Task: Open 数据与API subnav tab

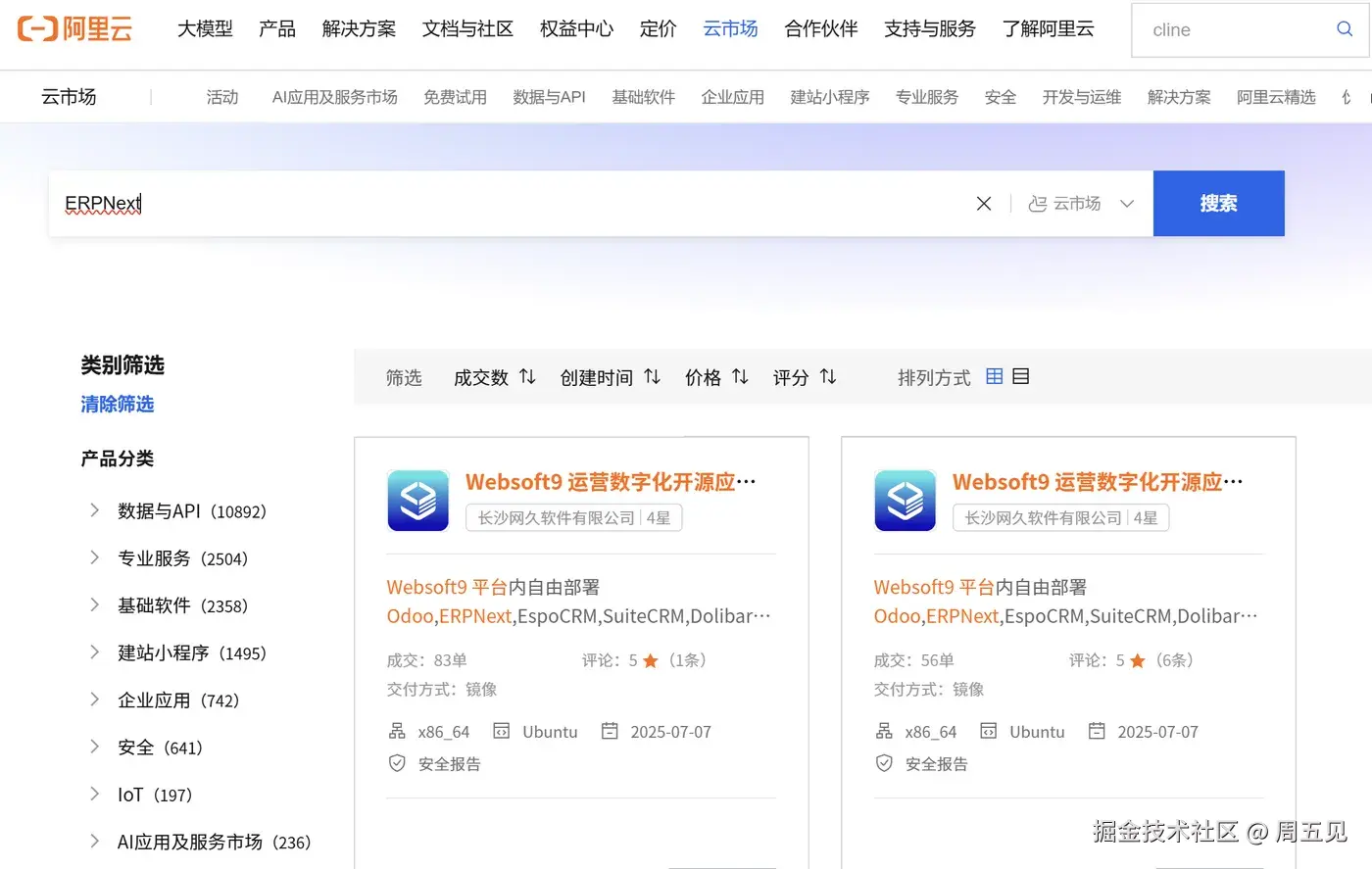Action: pos(549,97)
